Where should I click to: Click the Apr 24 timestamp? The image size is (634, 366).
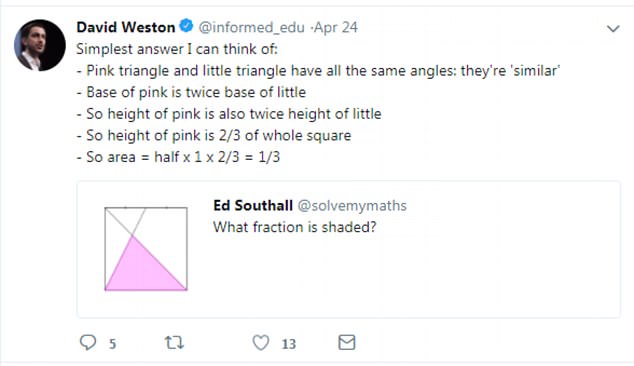(x=336, y=28)
